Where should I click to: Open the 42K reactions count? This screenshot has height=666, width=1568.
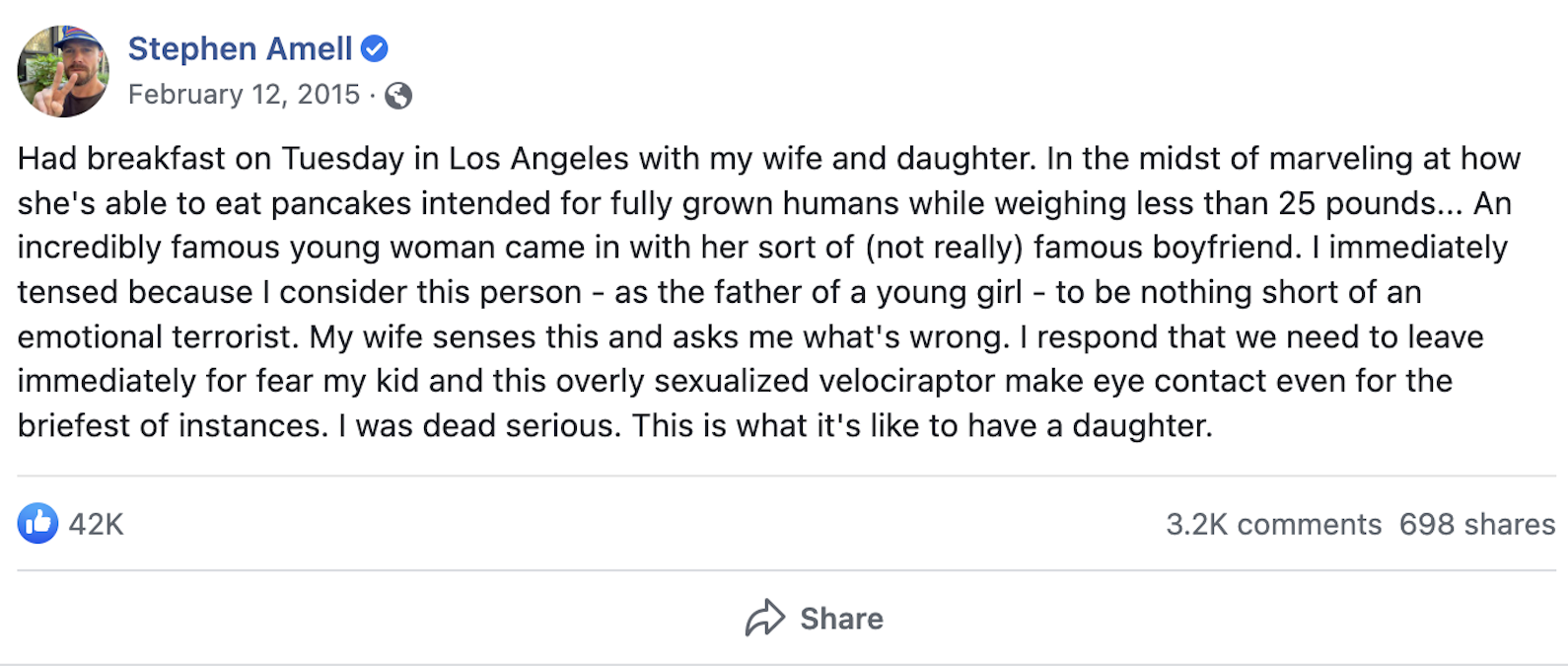coord(97,524)
